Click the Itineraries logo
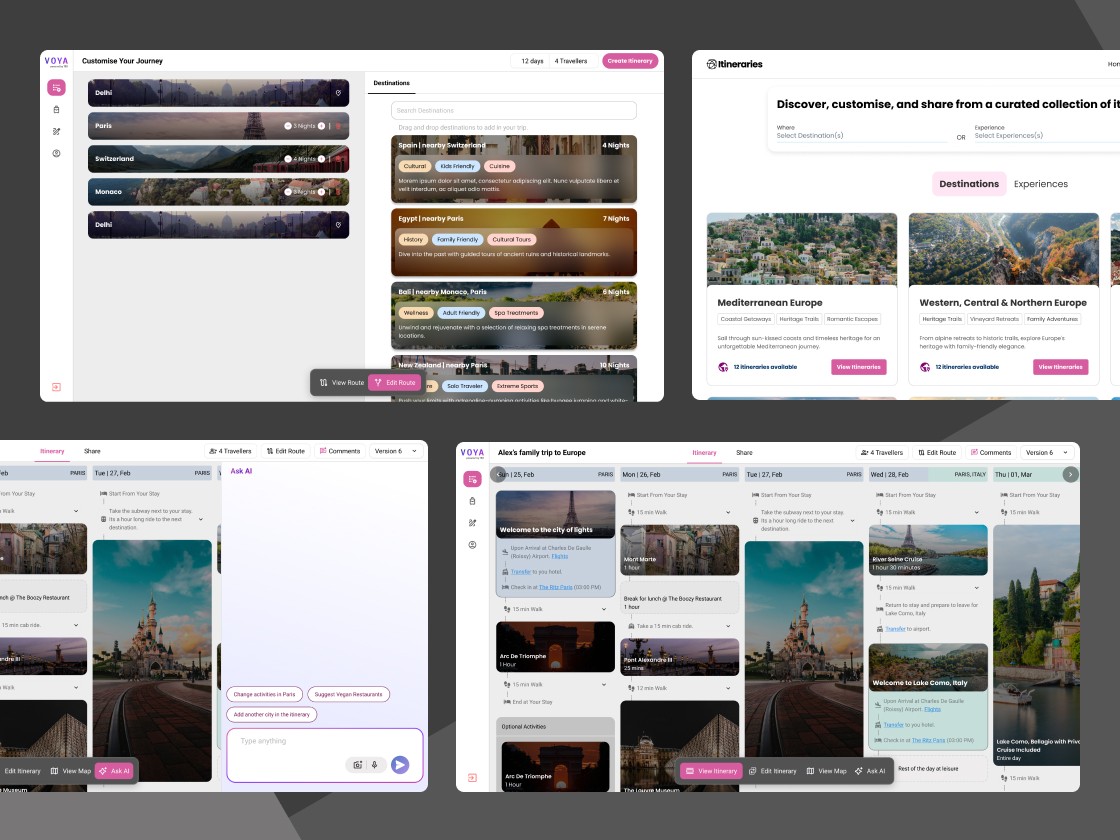 734,64
